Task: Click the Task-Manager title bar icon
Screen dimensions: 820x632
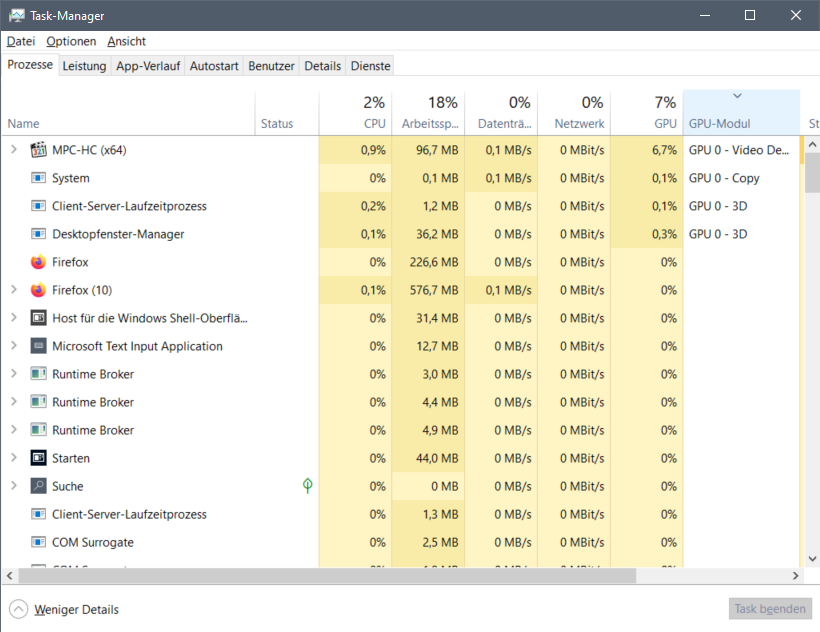Action: coord(16,15)
